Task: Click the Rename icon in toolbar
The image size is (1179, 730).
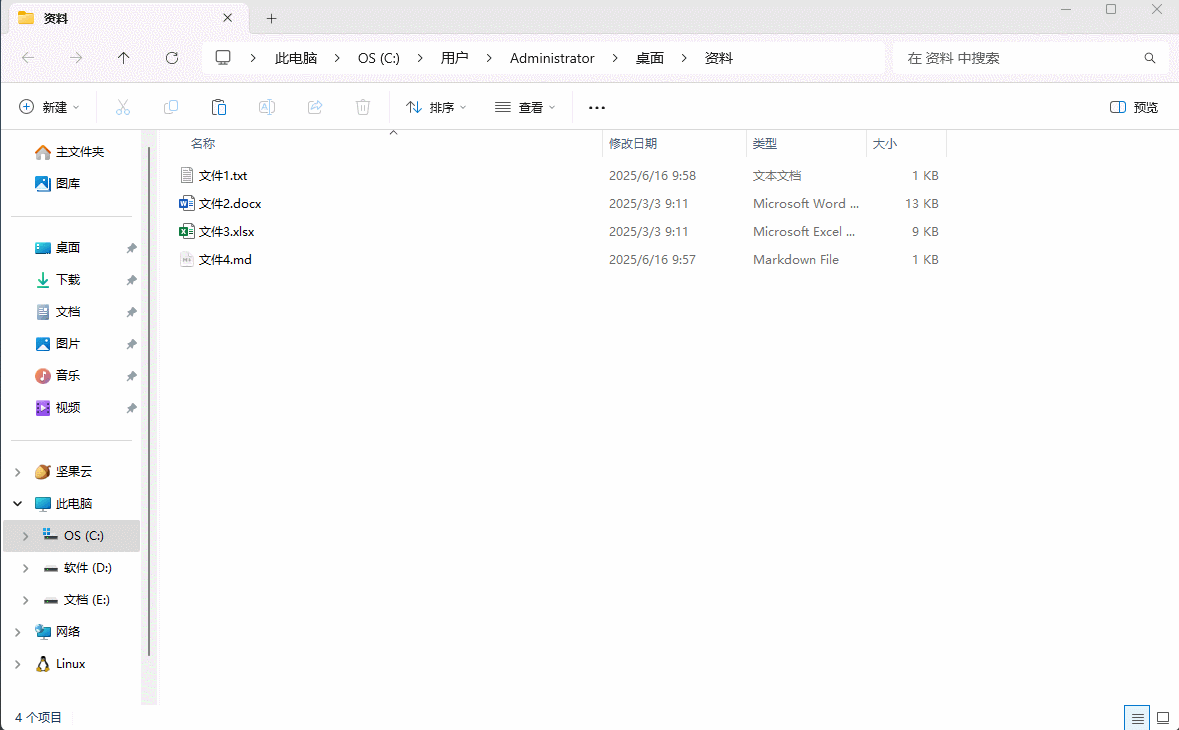Action: pyautogui.click(x=267, y=107)
